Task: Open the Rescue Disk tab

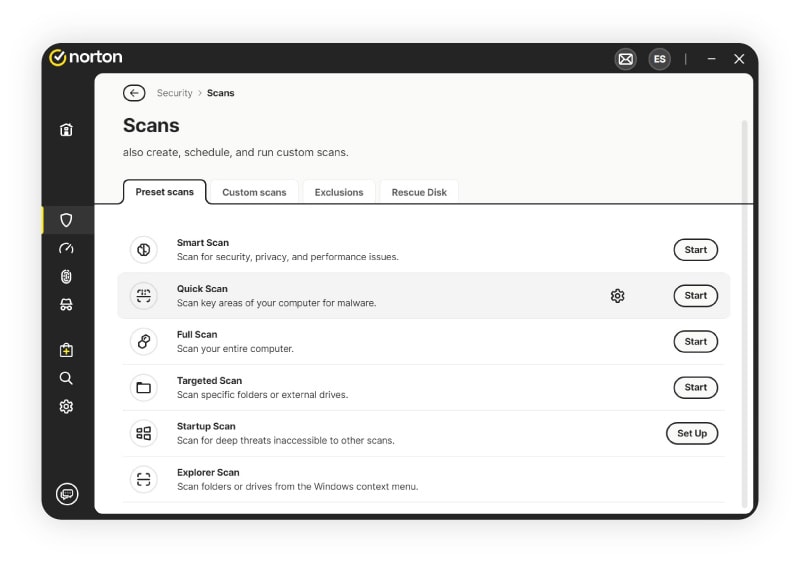Action: pos(419,192)
